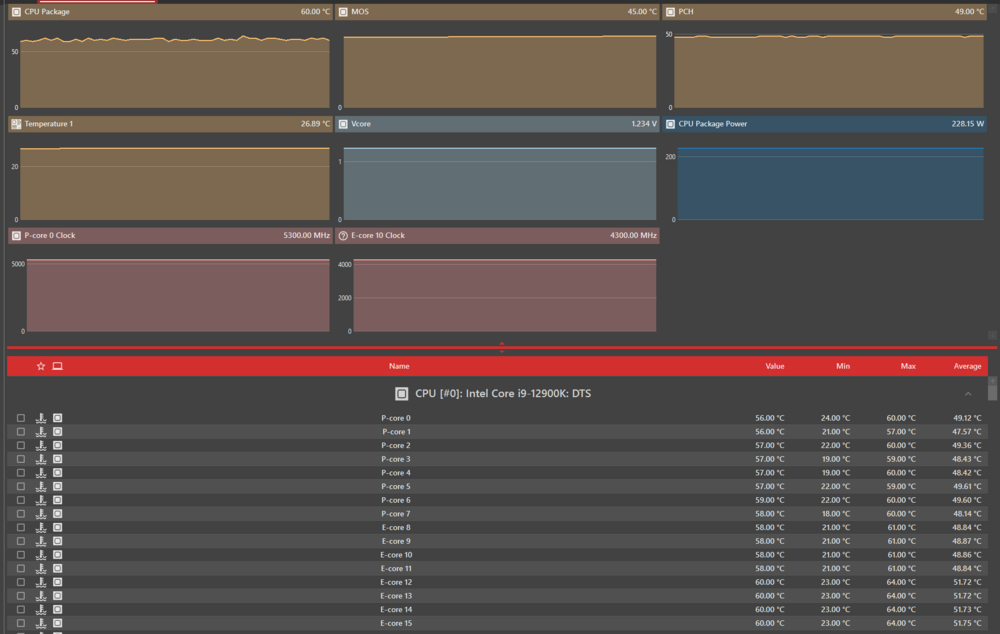Click the thermometer icon in P-core 0 row

41,418
